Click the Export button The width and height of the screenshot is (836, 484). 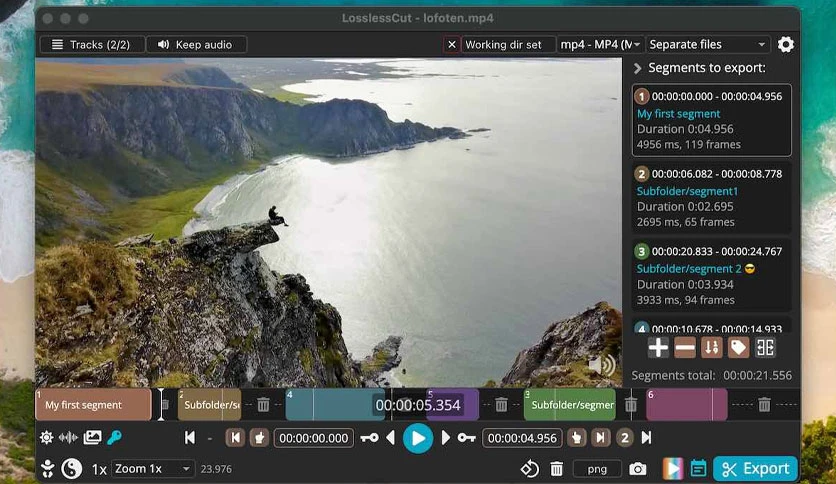[755, 469]
